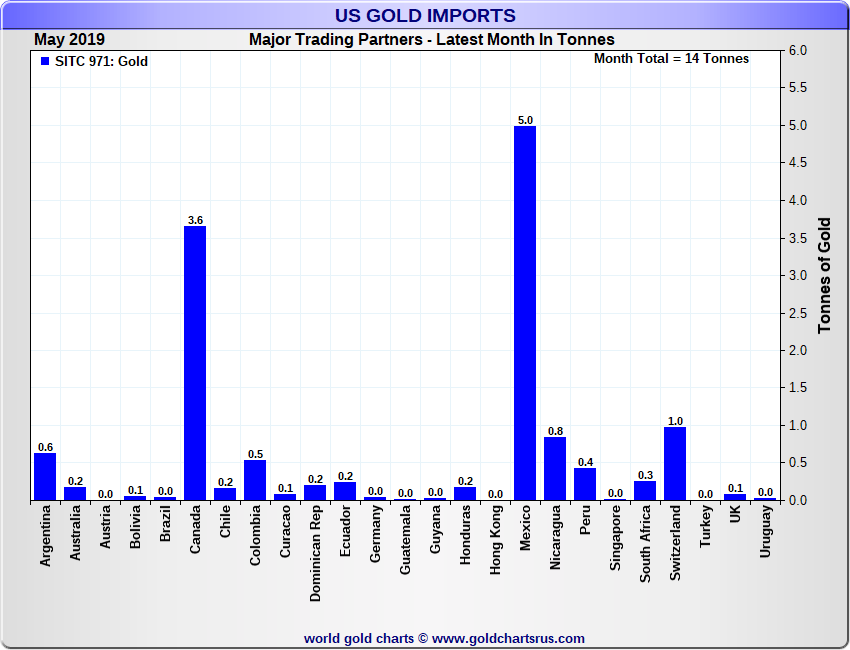
Task: Click the Uruguay axis label
Action: tap(765, 531)
